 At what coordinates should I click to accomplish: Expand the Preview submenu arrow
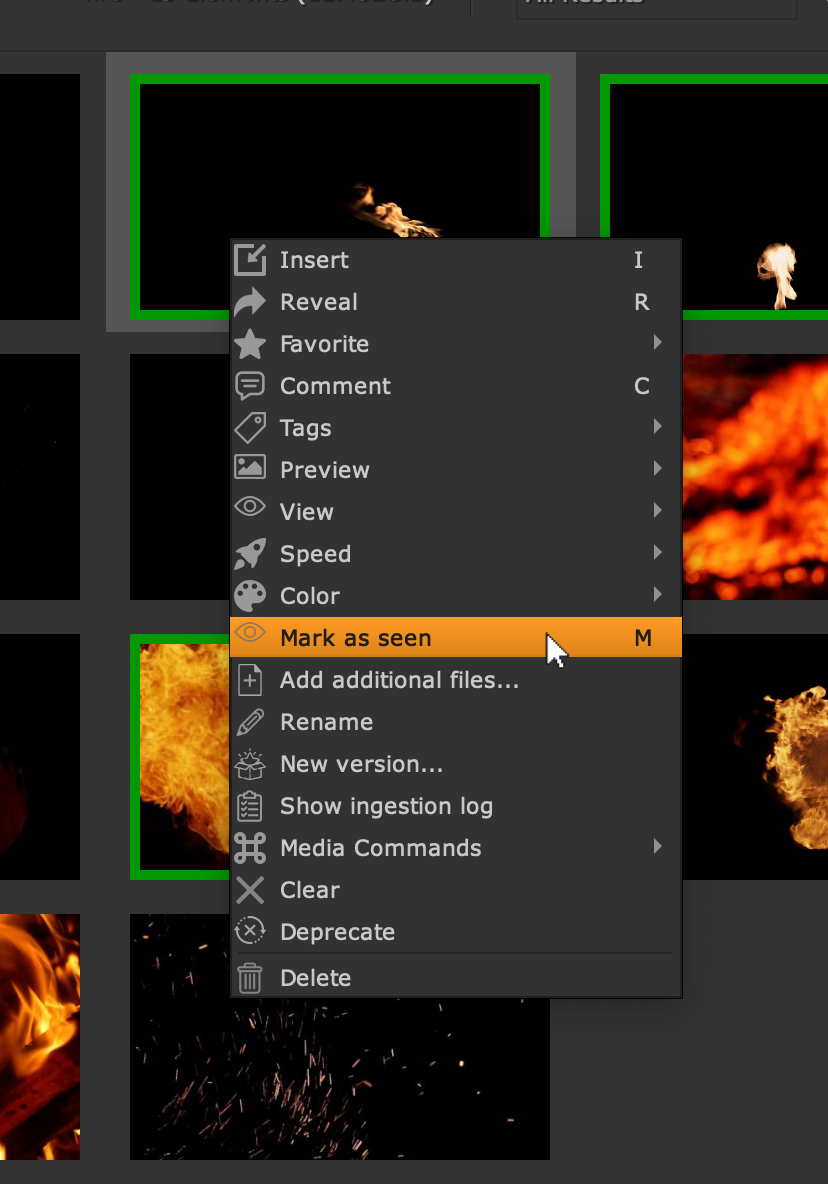click(657, 469)
